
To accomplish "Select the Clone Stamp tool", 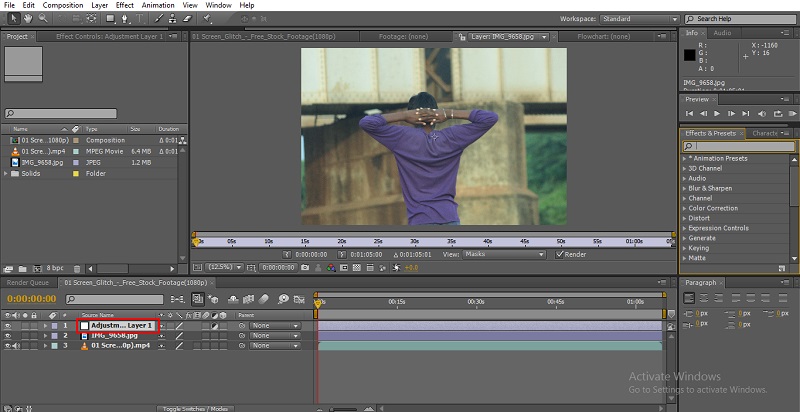I will (172, 18).
